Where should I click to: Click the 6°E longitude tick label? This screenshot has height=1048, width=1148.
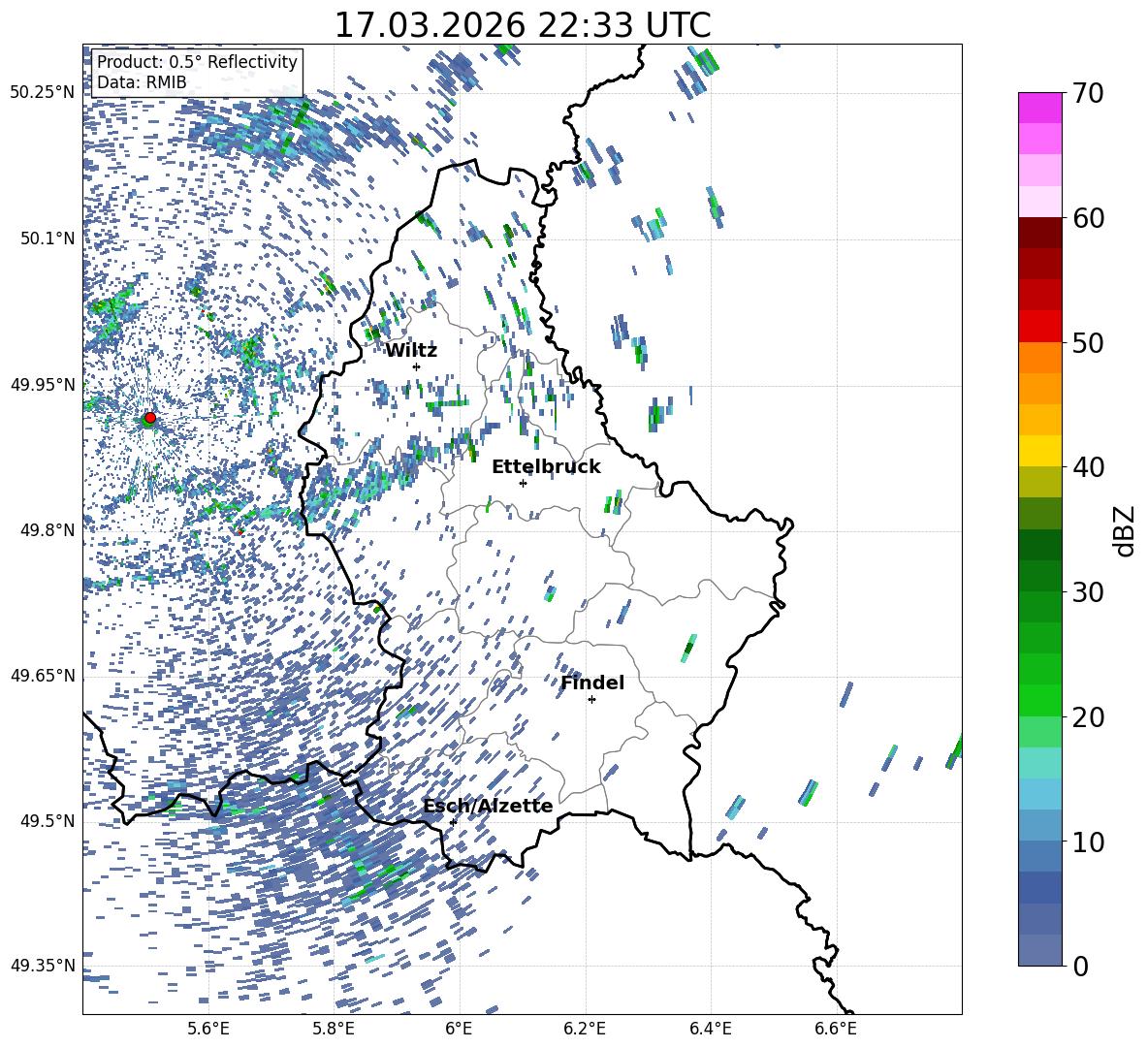click(x=459, y=1029)
